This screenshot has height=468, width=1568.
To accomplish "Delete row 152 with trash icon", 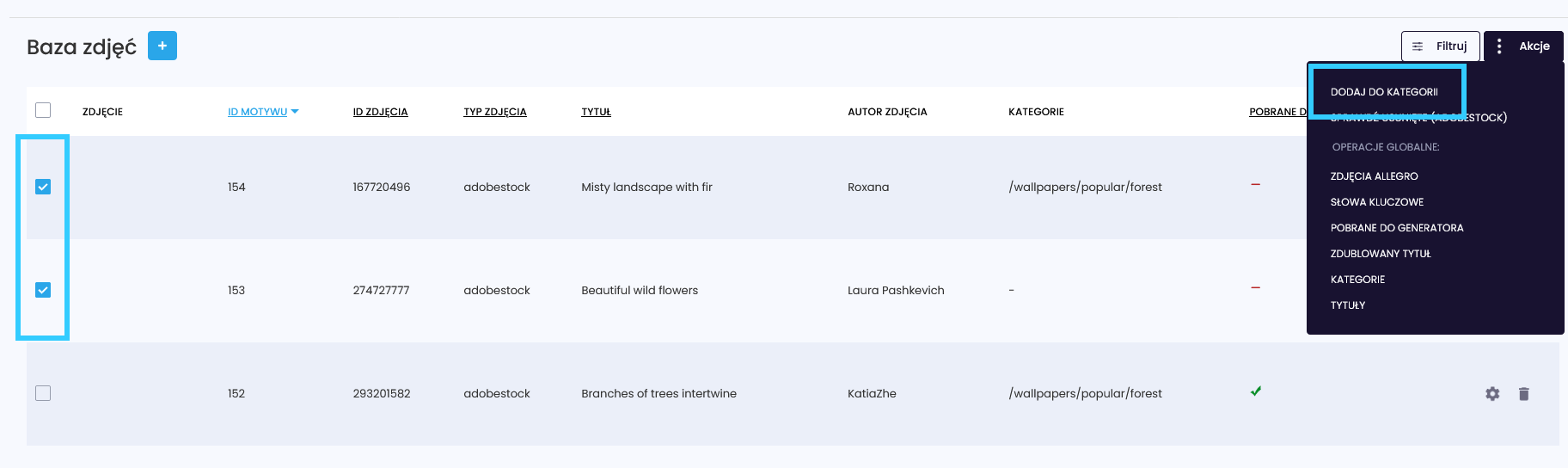I will (1523, 393).
